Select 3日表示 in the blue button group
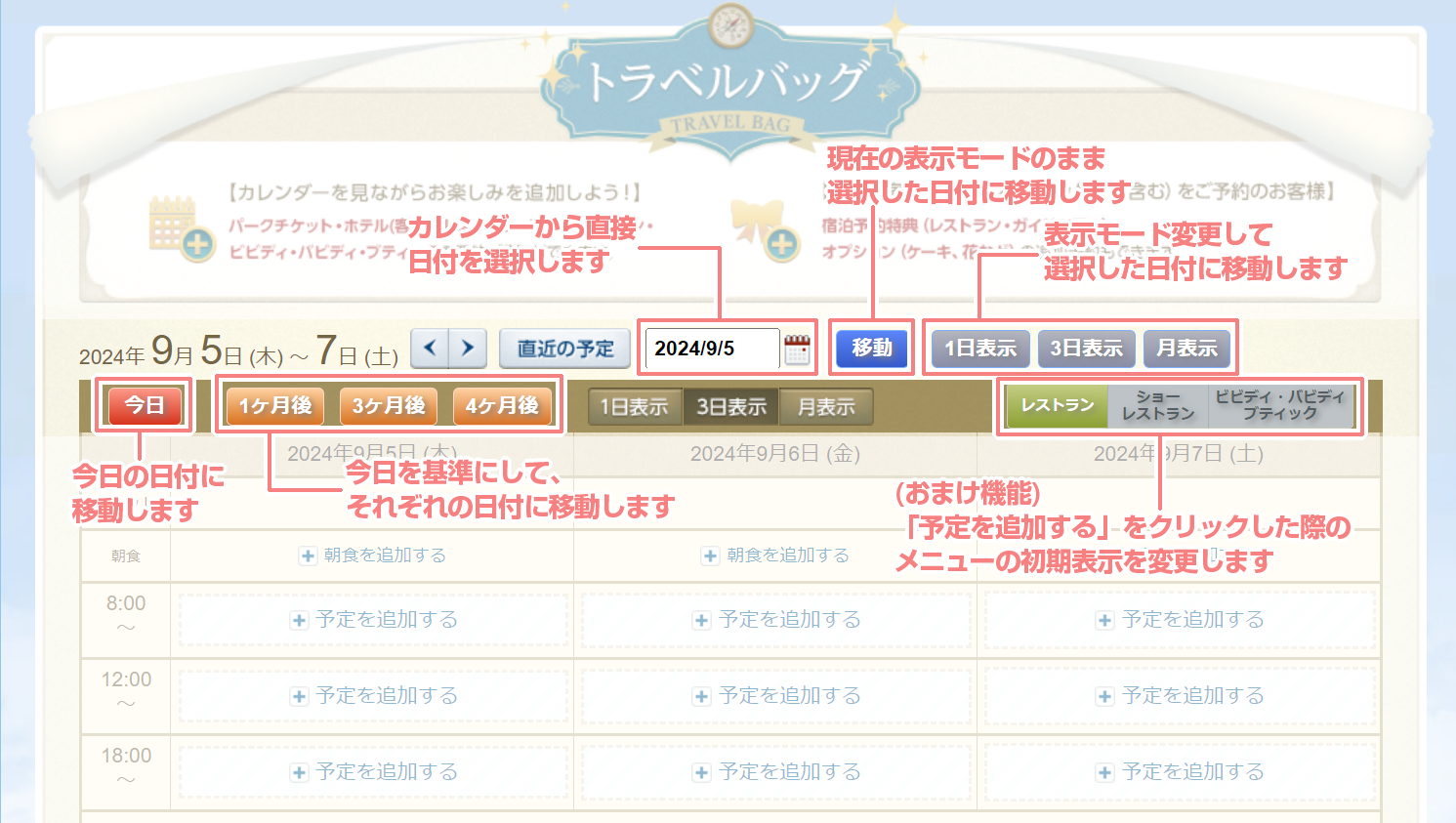The width and height of the screenshot is (1456, 823). [x=1086, y=349]
